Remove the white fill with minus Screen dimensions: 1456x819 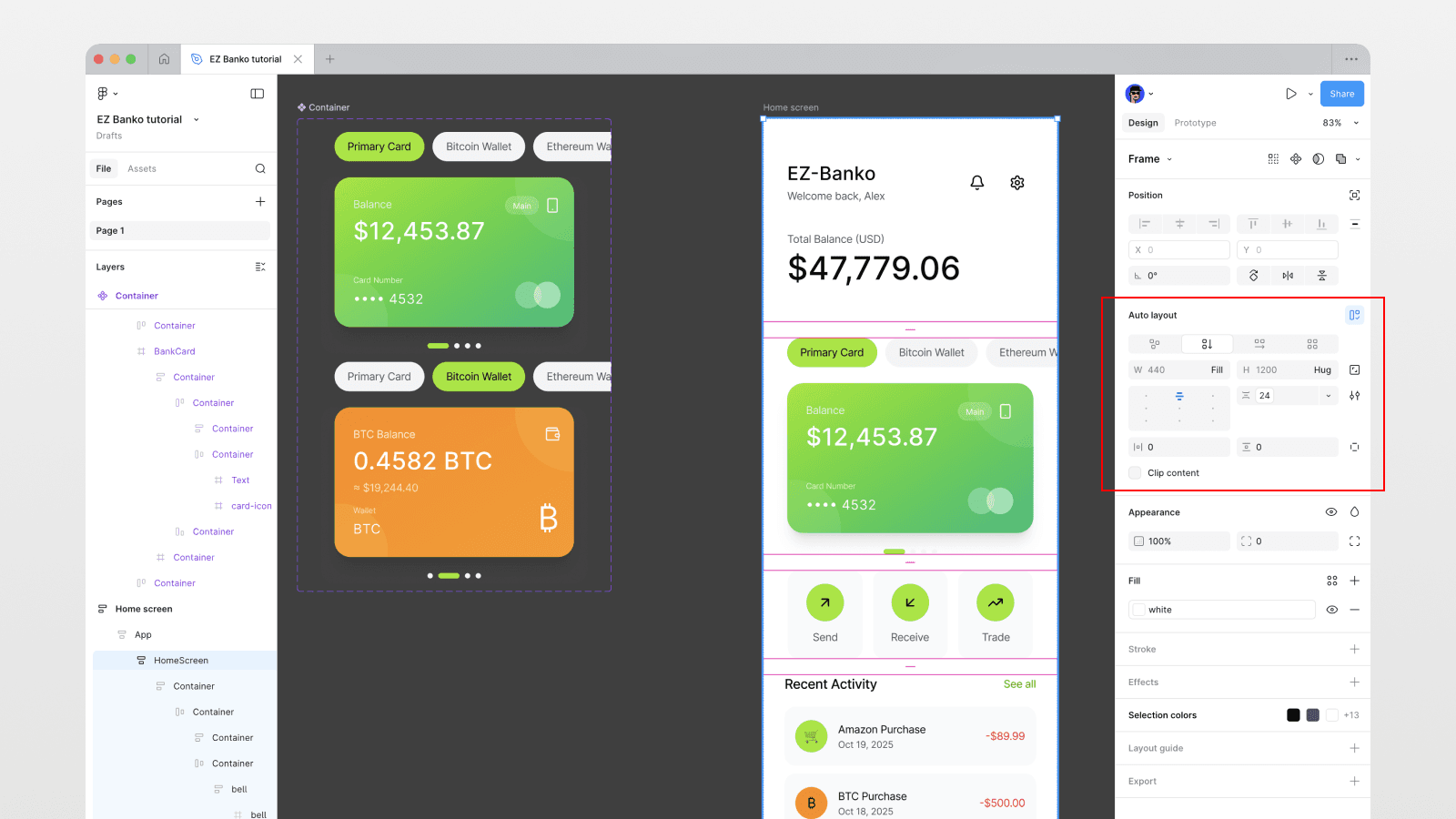pyautogui.click(x=1355, y=610)
